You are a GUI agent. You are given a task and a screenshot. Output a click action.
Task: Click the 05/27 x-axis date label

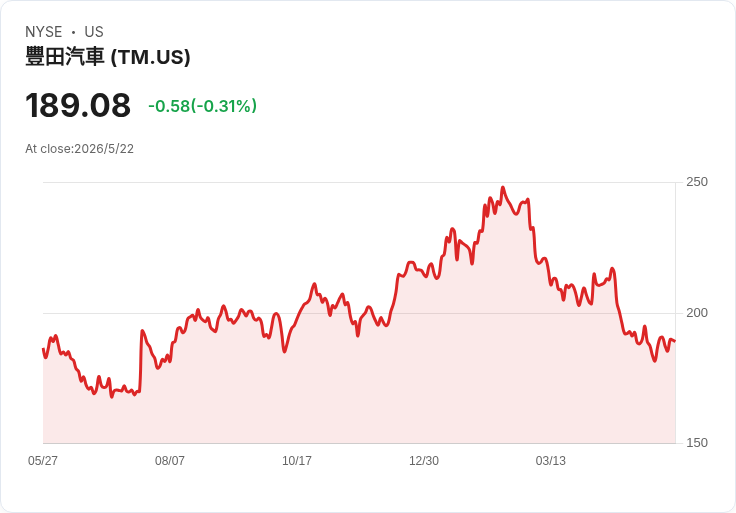pos(43,460)
